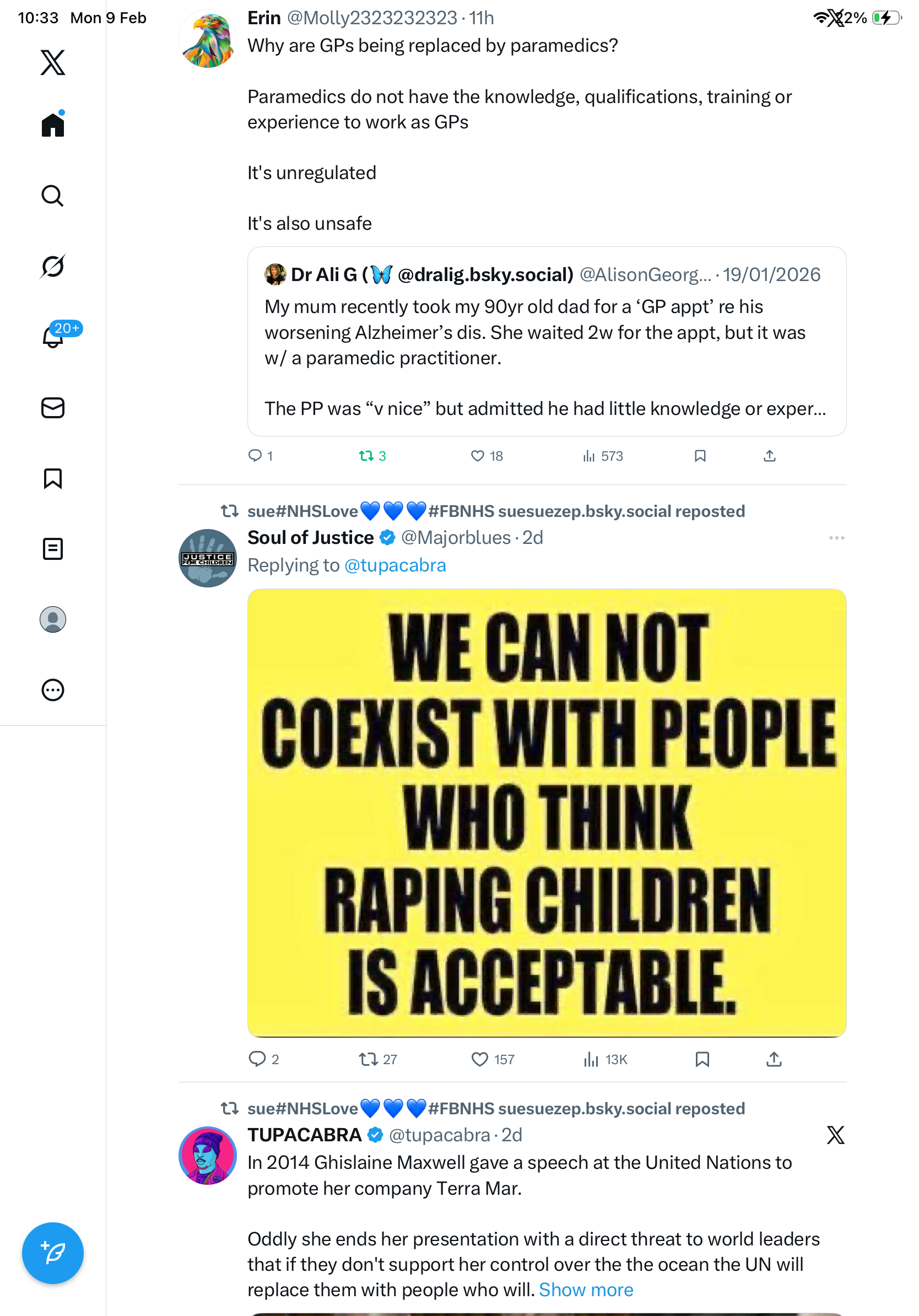Reply to Erin's post about paramedics
This screenshot has width=919, height=1316.
click(x=255, y=456)
